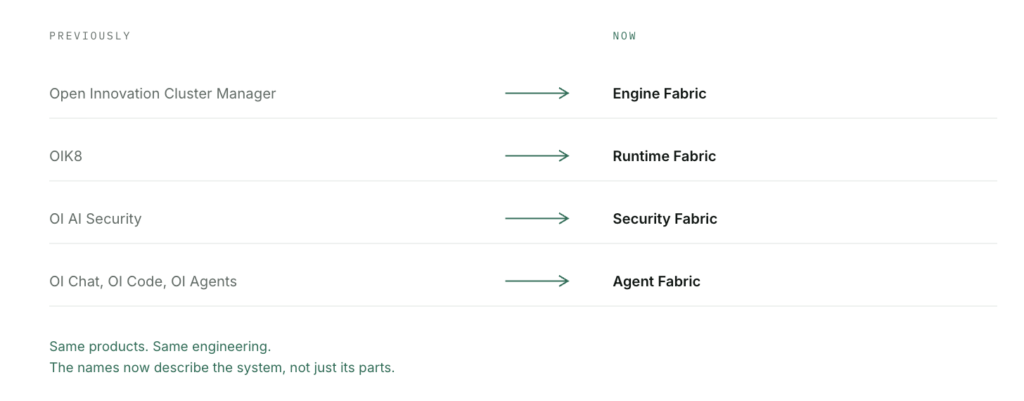
Task: Click the arrow in the OIK8 row
Action: pyautogui.click(x=537, y=156)
